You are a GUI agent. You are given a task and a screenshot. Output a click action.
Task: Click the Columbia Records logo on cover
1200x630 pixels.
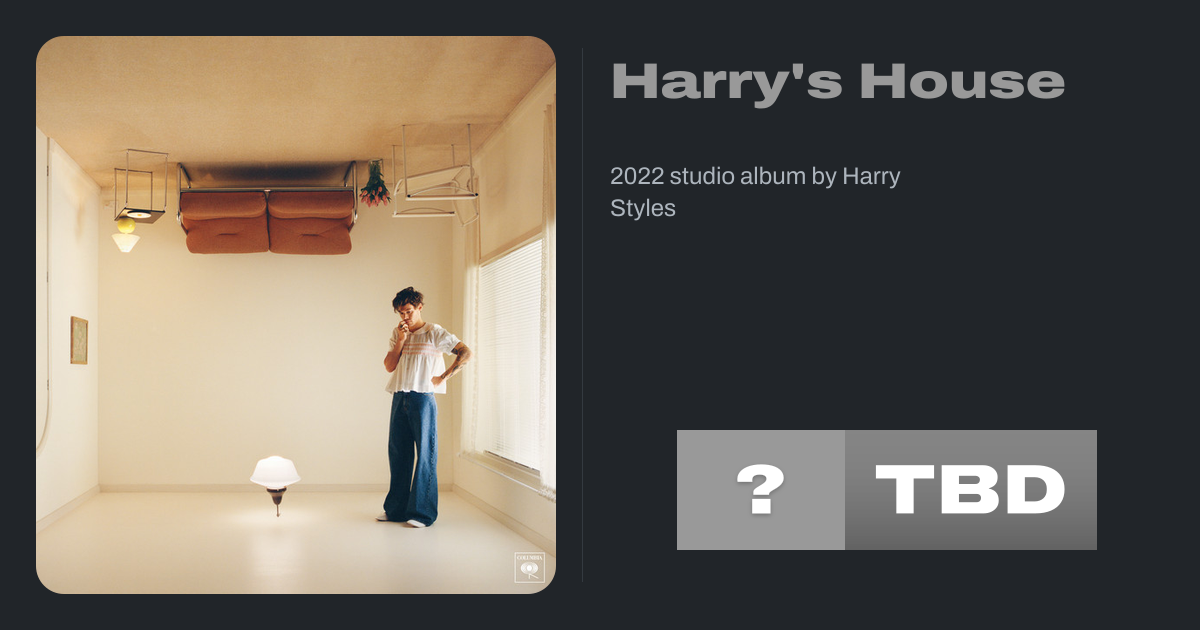528,567
